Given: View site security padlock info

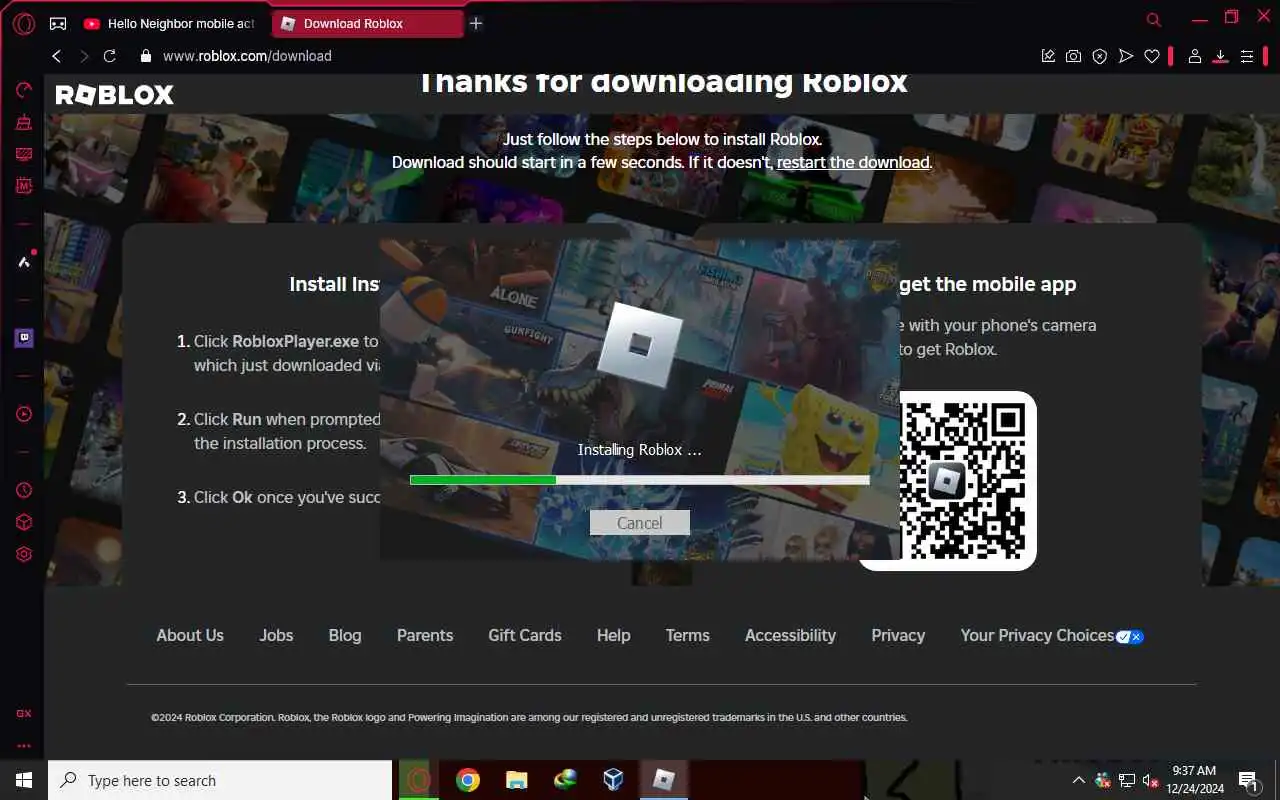Looking at the screenshot, I should (146, 56).
